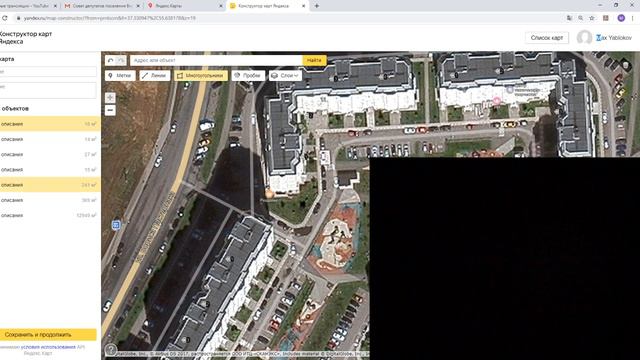The image size is (640, 360).
Task: Open the Chrome three-dot menu
Action: tap(633, 18)
